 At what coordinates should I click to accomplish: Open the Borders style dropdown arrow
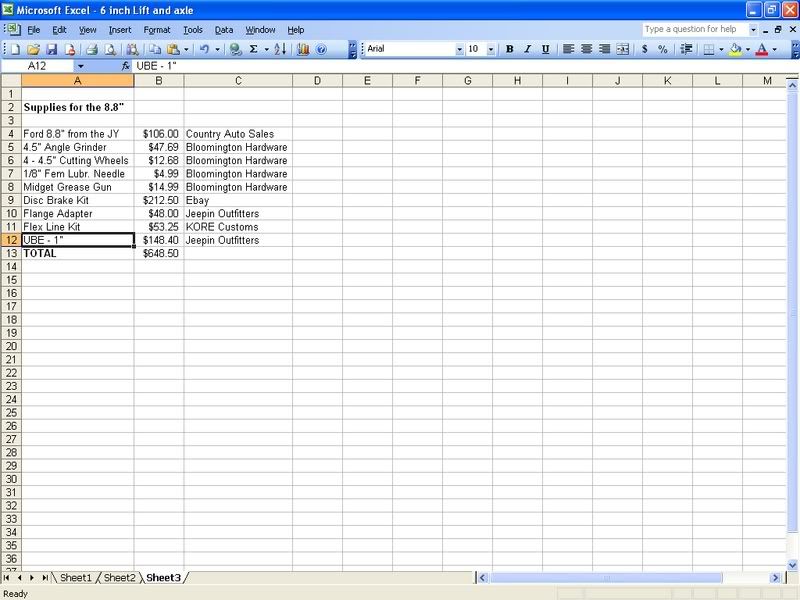tap(721, 49)
